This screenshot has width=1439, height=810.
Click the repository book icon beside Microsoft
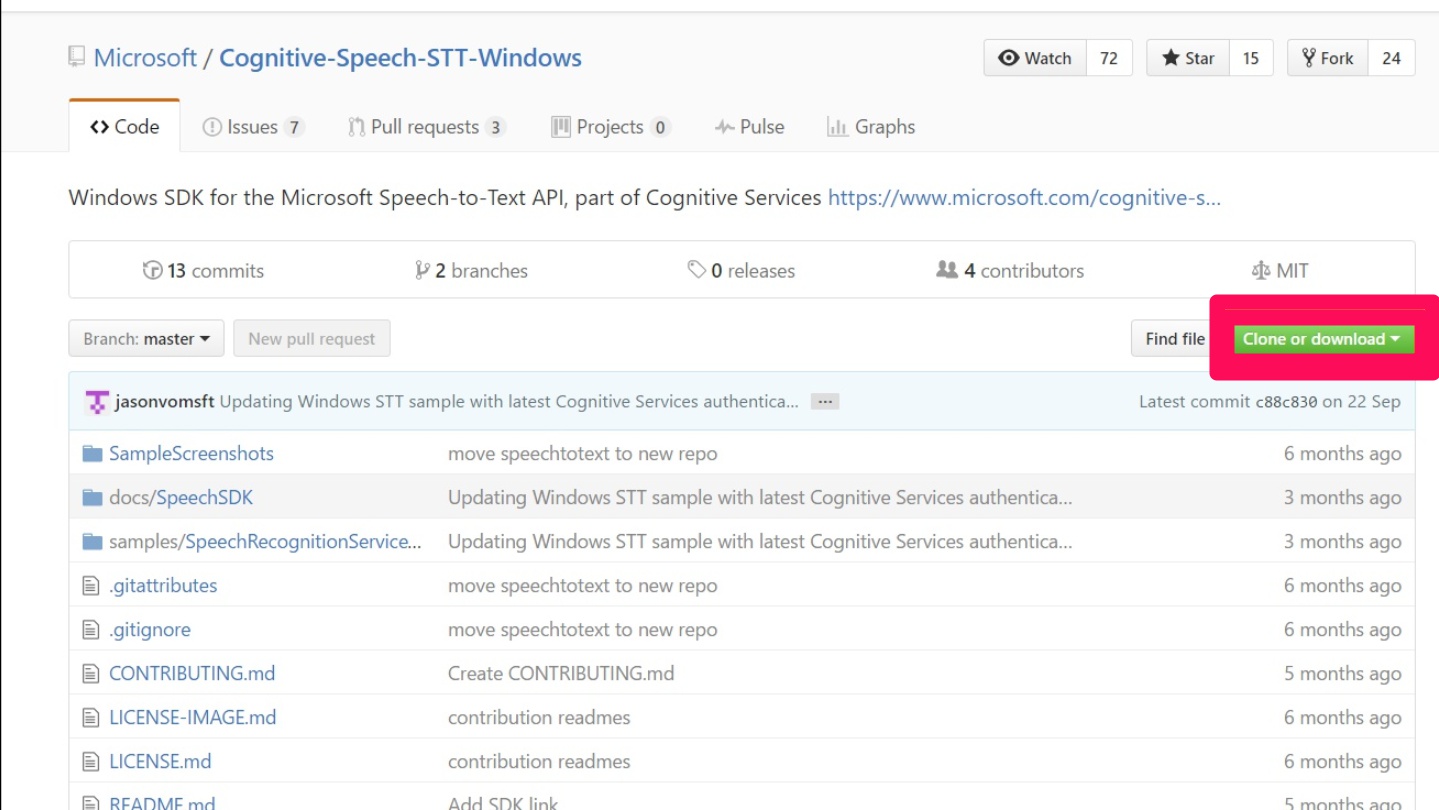pyautogui.click(x=77, y=57)
